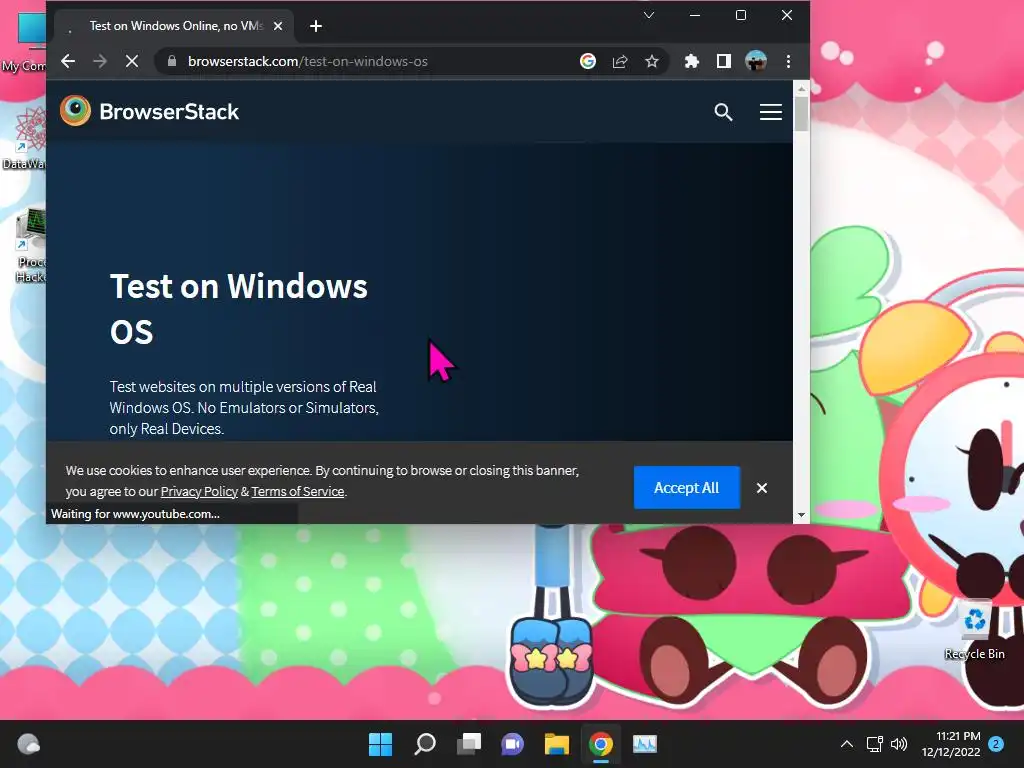
Task: Maximize the Chrome window
Action: pyautogui.click(x=741, y=15)
